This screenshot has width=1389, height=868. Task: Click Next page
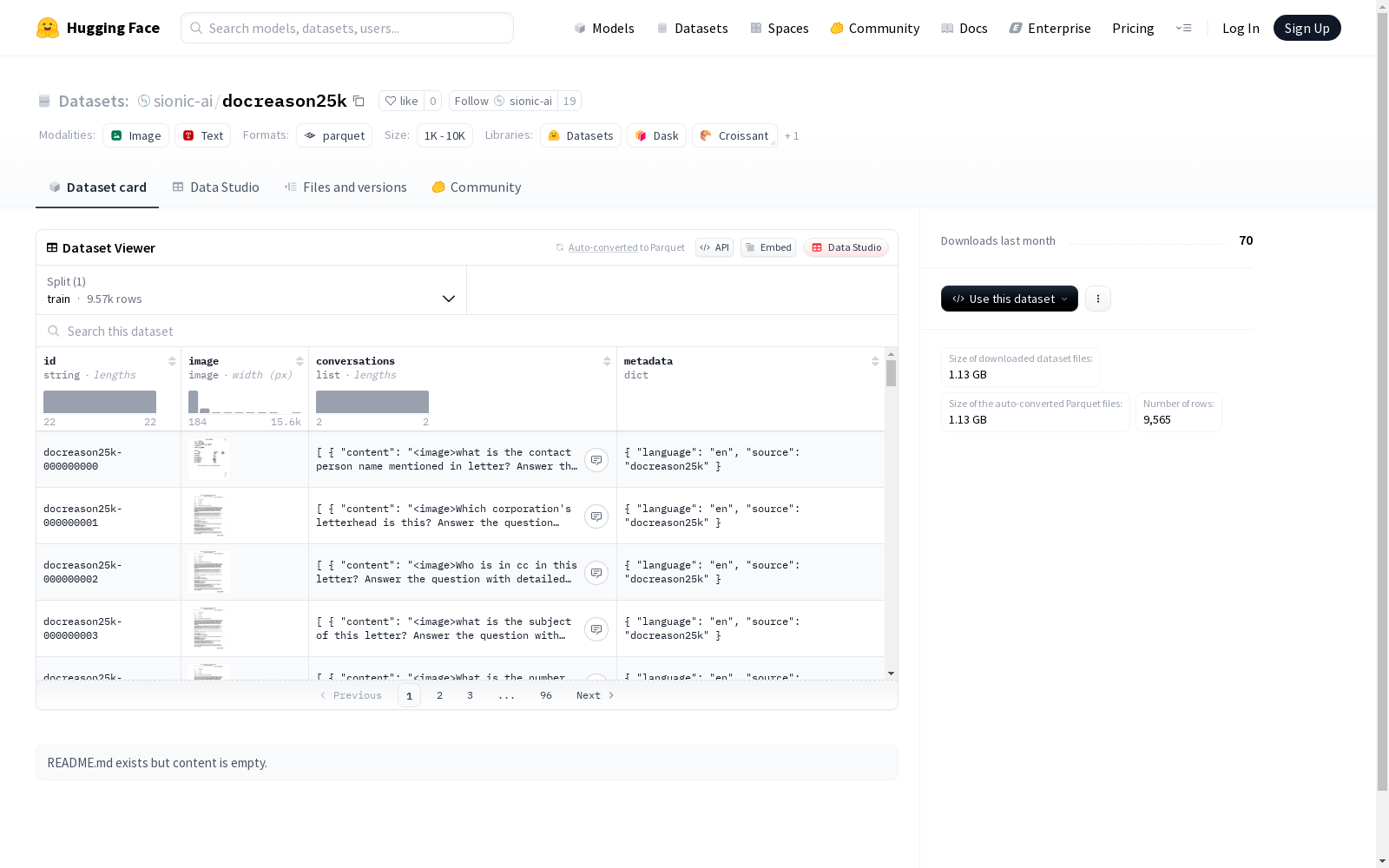(596, 695)
